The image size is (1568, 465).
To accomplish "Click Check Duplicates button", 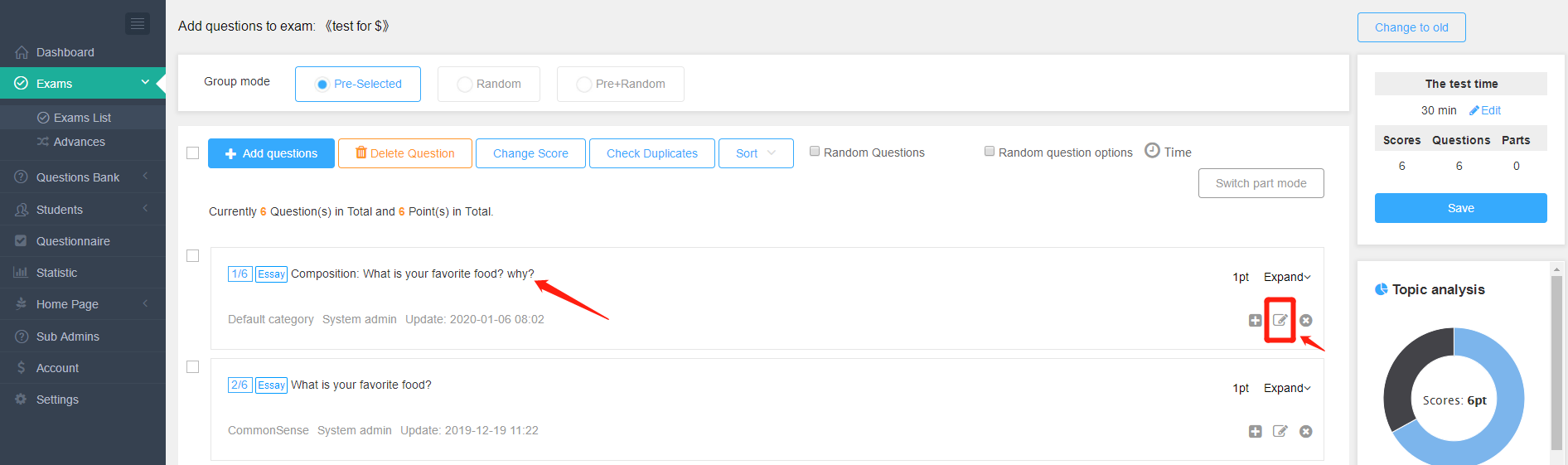I will click(652, 153).
